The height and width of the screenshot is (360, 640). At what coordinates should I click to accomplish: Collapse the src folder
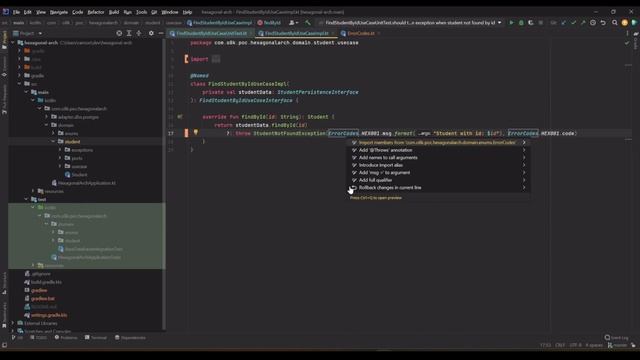tap(20, 84)
